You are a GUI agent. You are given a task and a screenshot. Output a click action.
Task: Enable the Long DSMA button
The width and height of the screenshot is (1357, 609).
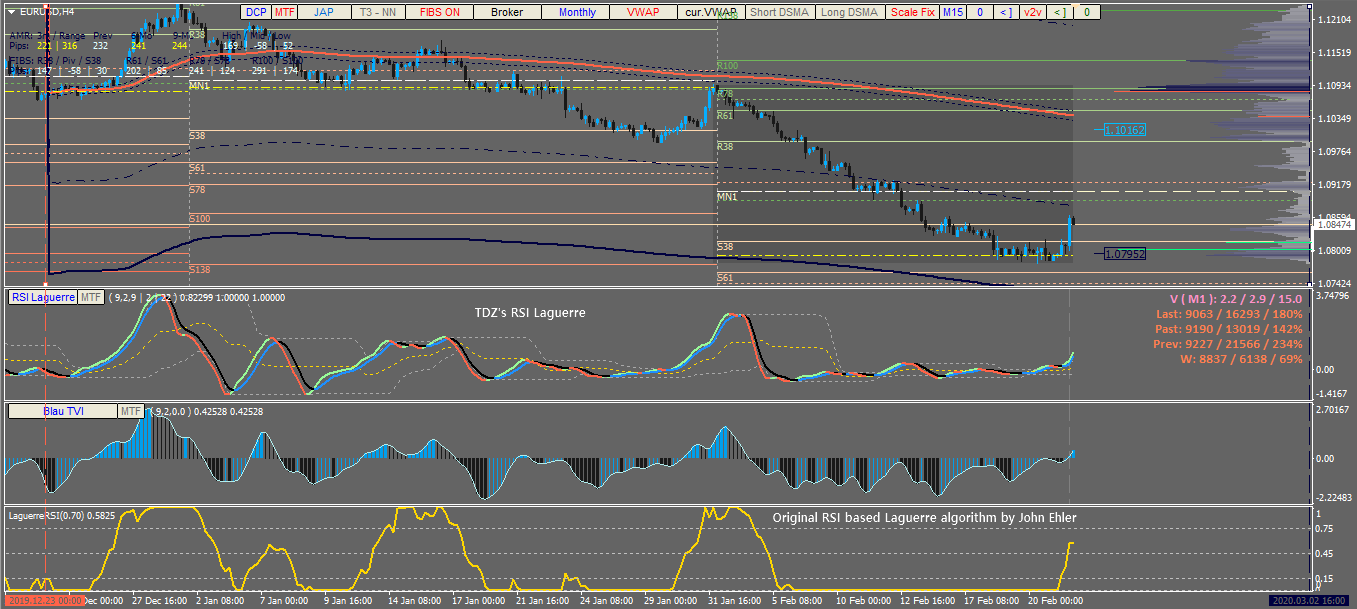849,12
